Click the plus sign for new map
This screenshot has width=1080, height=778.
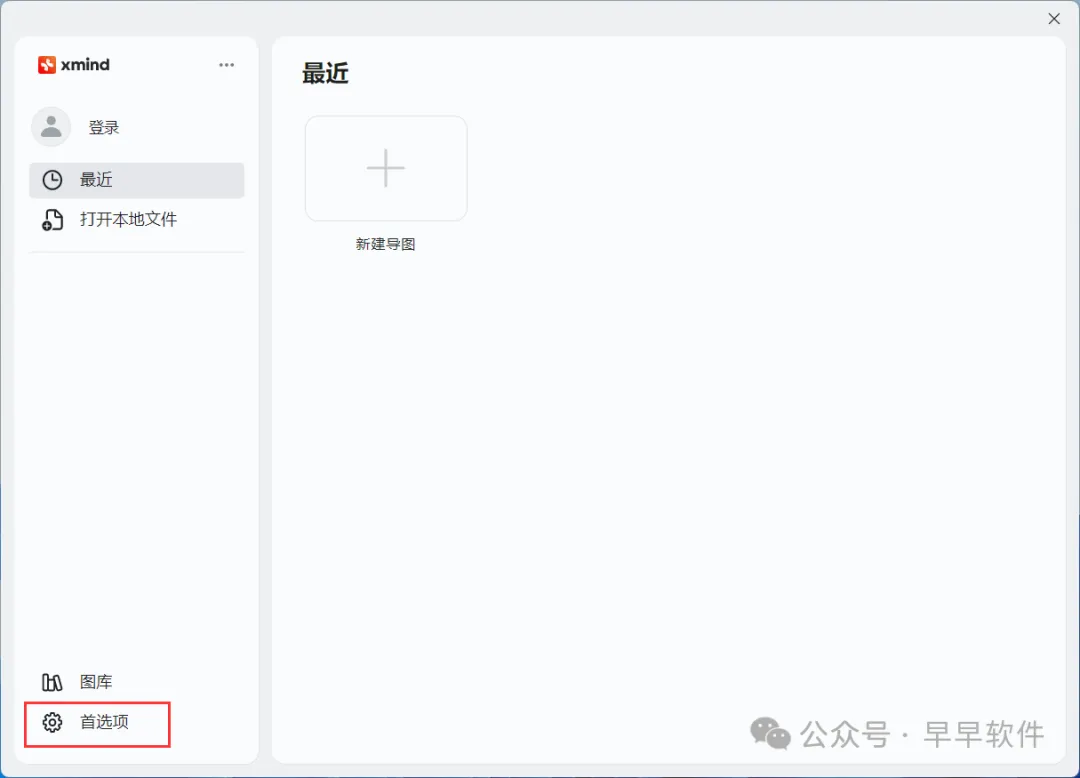pos(386,168)
